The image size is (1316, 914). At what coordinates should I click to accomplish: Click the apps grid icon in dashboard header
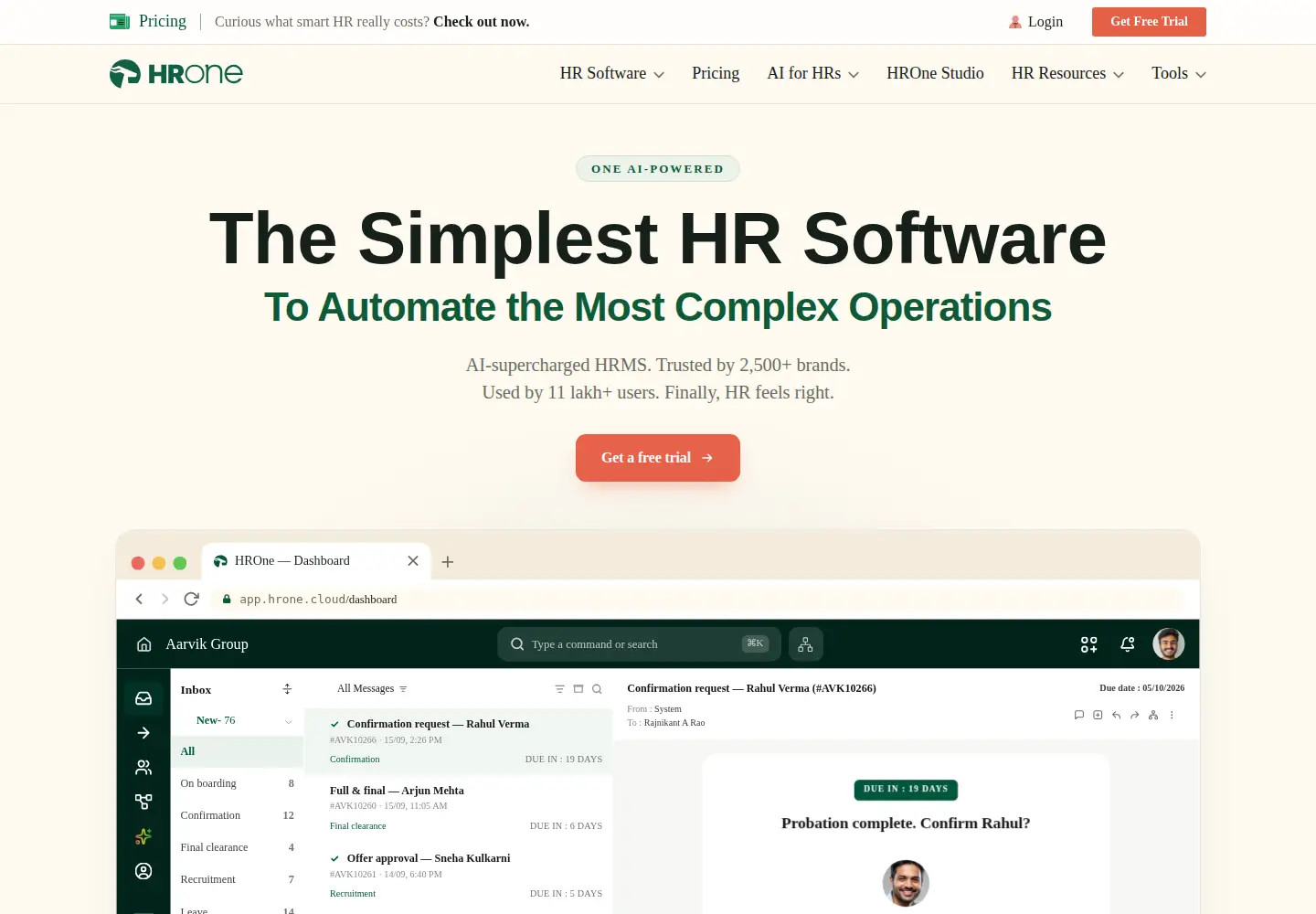click(x=1088, y=644)
